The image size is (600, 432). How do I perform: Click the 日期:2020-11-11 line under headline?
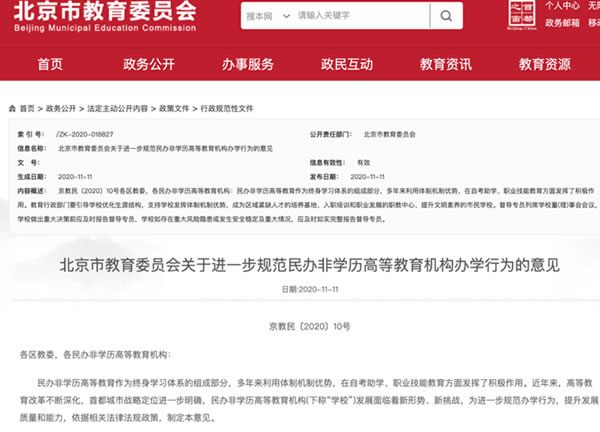tap(310, 290)
